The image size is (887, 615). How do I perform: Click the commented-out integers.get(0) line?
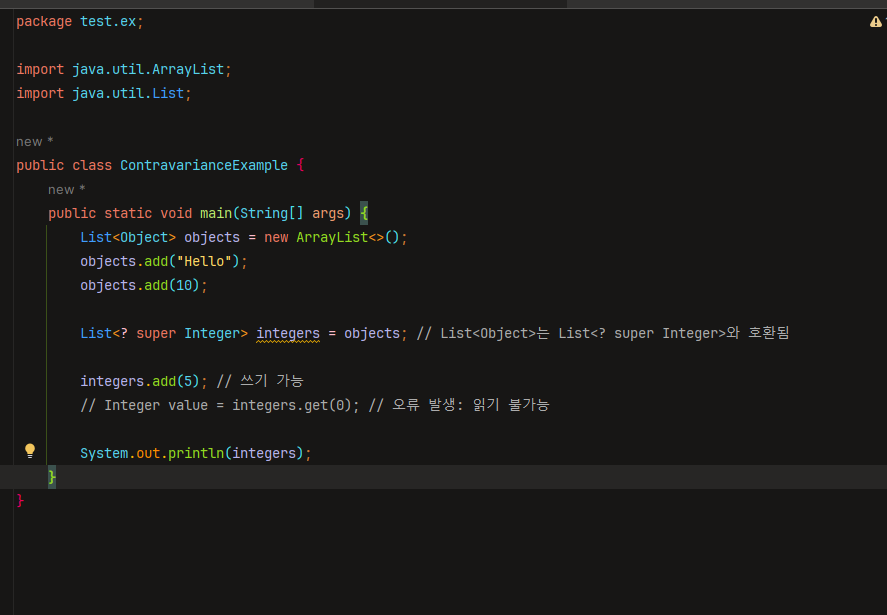point(314,405)
